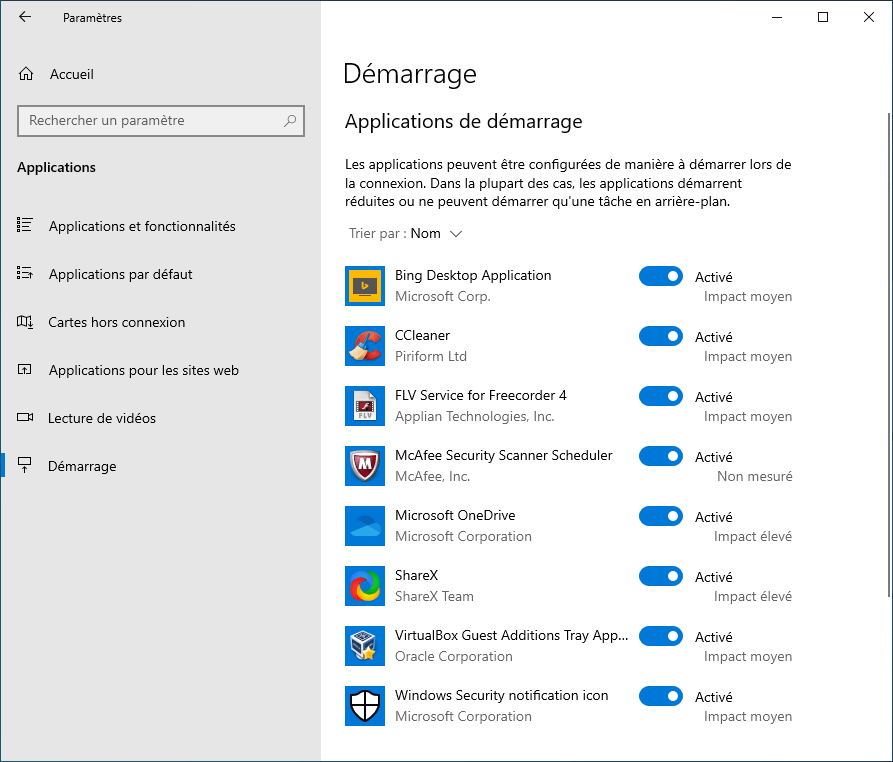The width and height of the screenshot is (893, 762).
Task: Click the Applications pour les sites web icon
Action: pyautogui.click(x=24, y=370)
